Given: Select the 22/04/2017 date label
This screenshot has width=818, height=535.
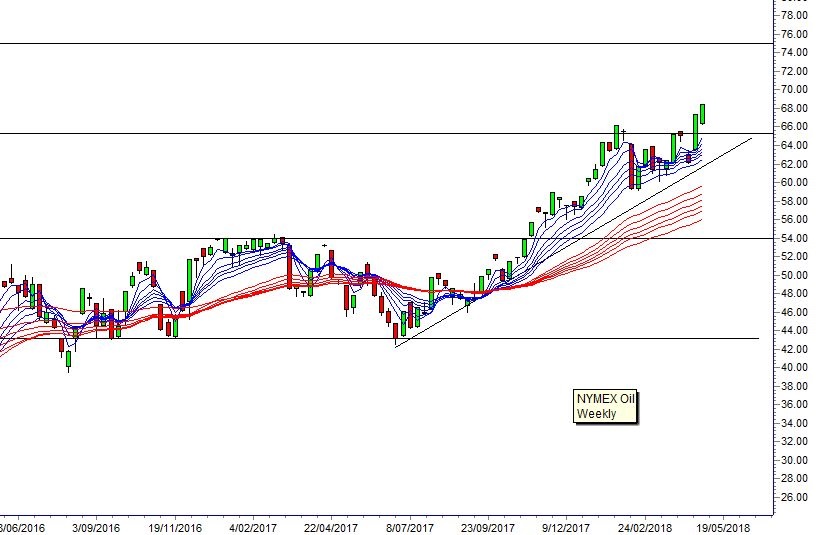Looking at the screenshot, I should tap(331, 528).
